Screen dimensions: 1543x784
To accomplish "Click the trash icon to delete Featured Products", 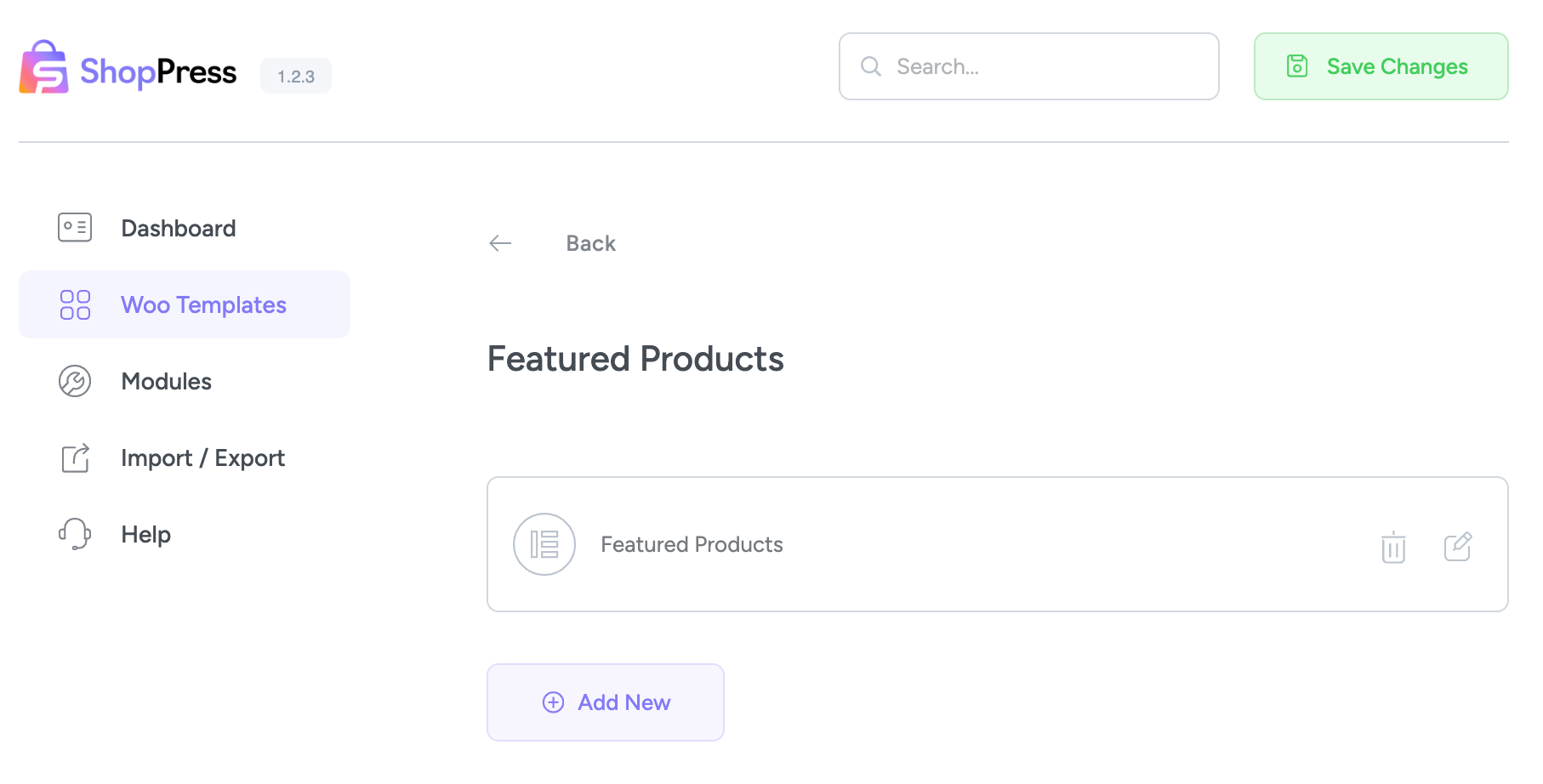I will pos(1392,548).
